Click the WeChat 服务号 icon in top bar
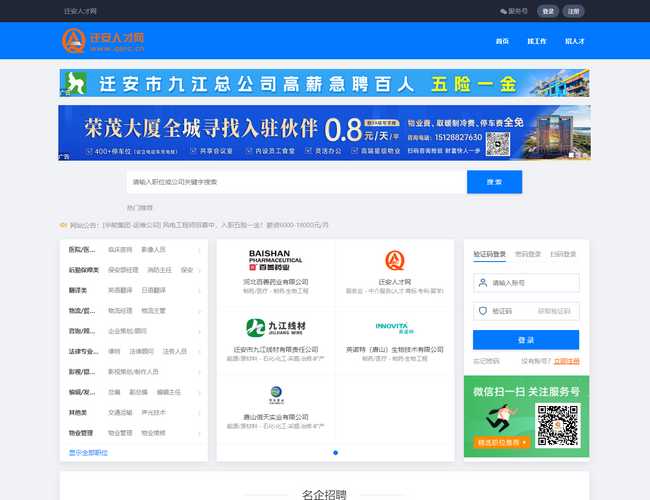Screen dimensions: 650x500 504,11
